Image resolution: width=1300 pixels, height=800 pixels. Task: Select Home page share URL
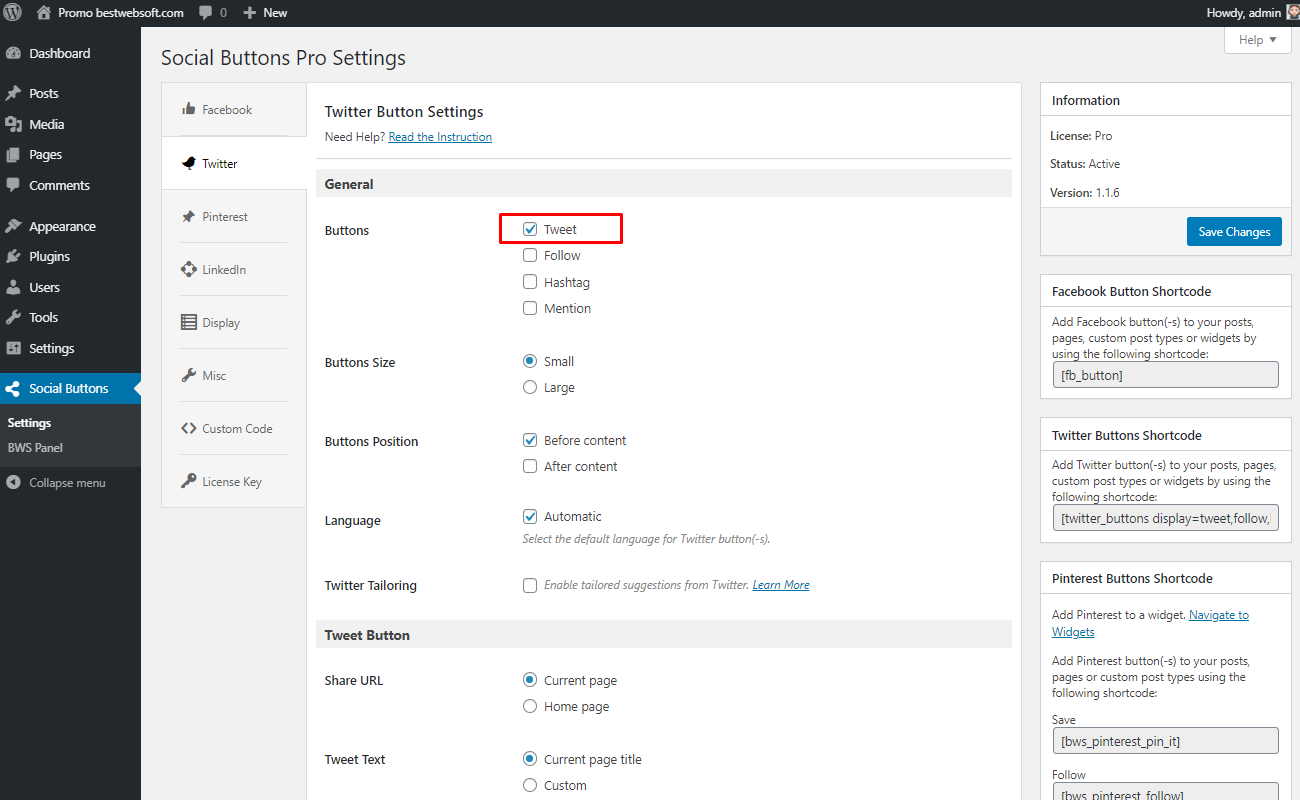click(x=530, y=706)
